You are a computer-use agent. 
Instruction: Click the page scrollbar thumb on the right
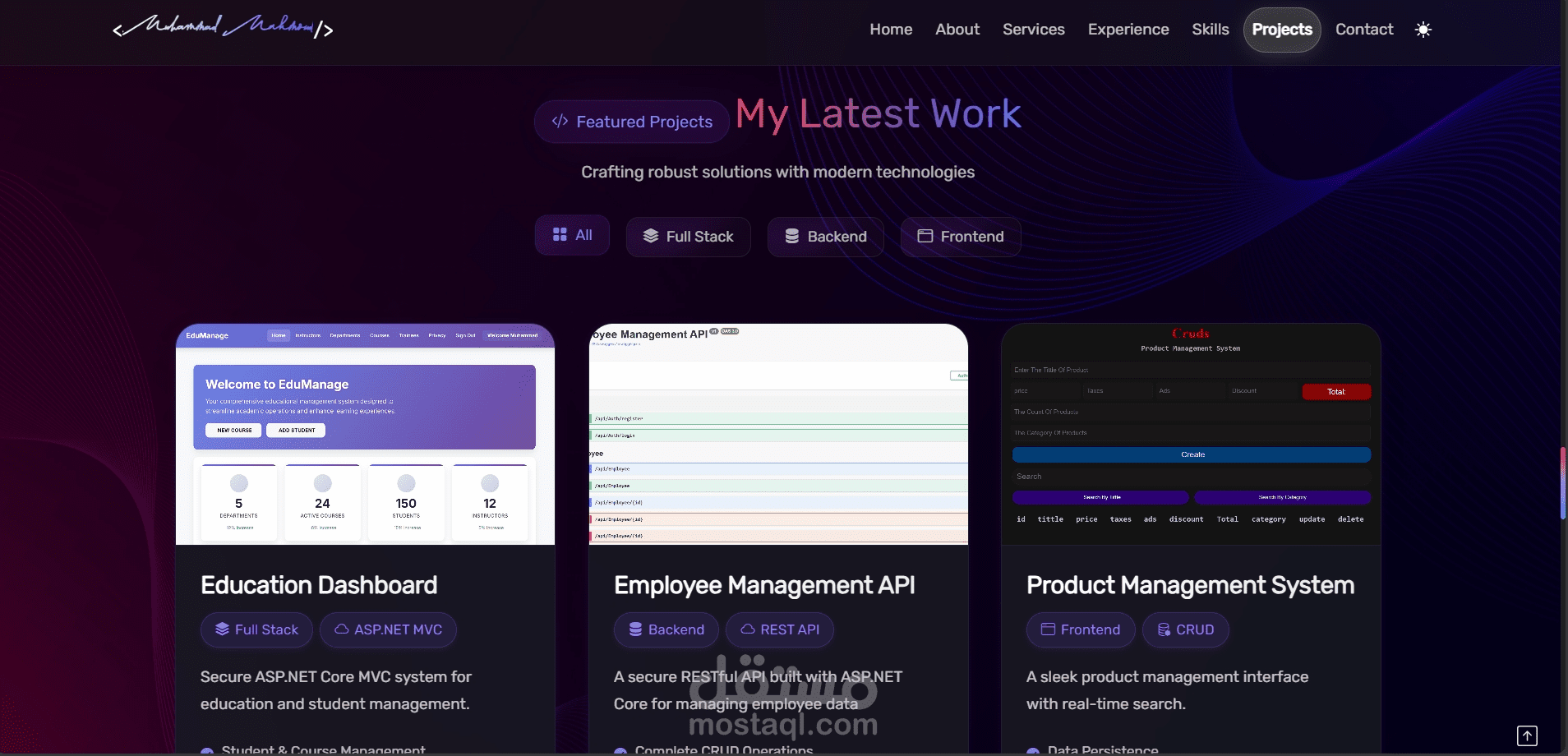pyautogui.click(x=1563, y=483)
